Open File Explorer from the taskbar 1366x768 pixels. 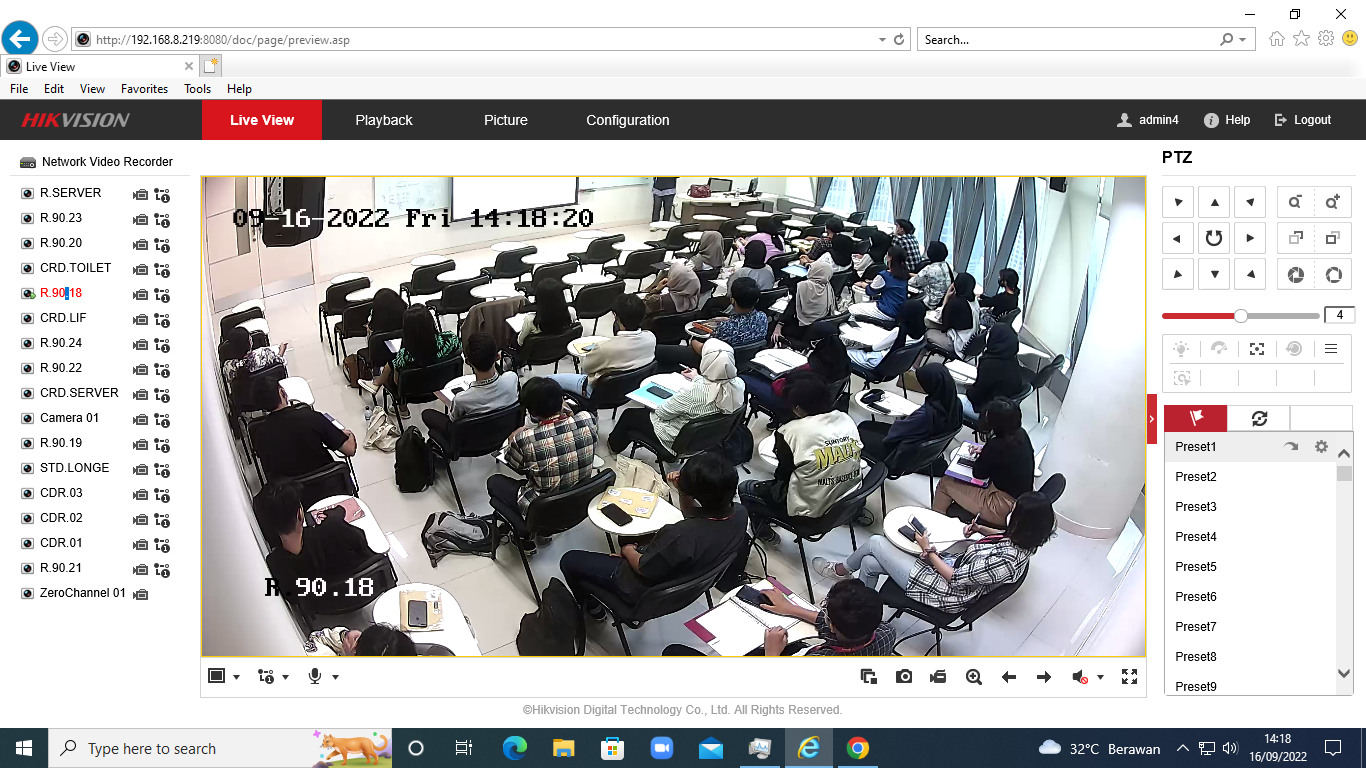coord(564,748)
